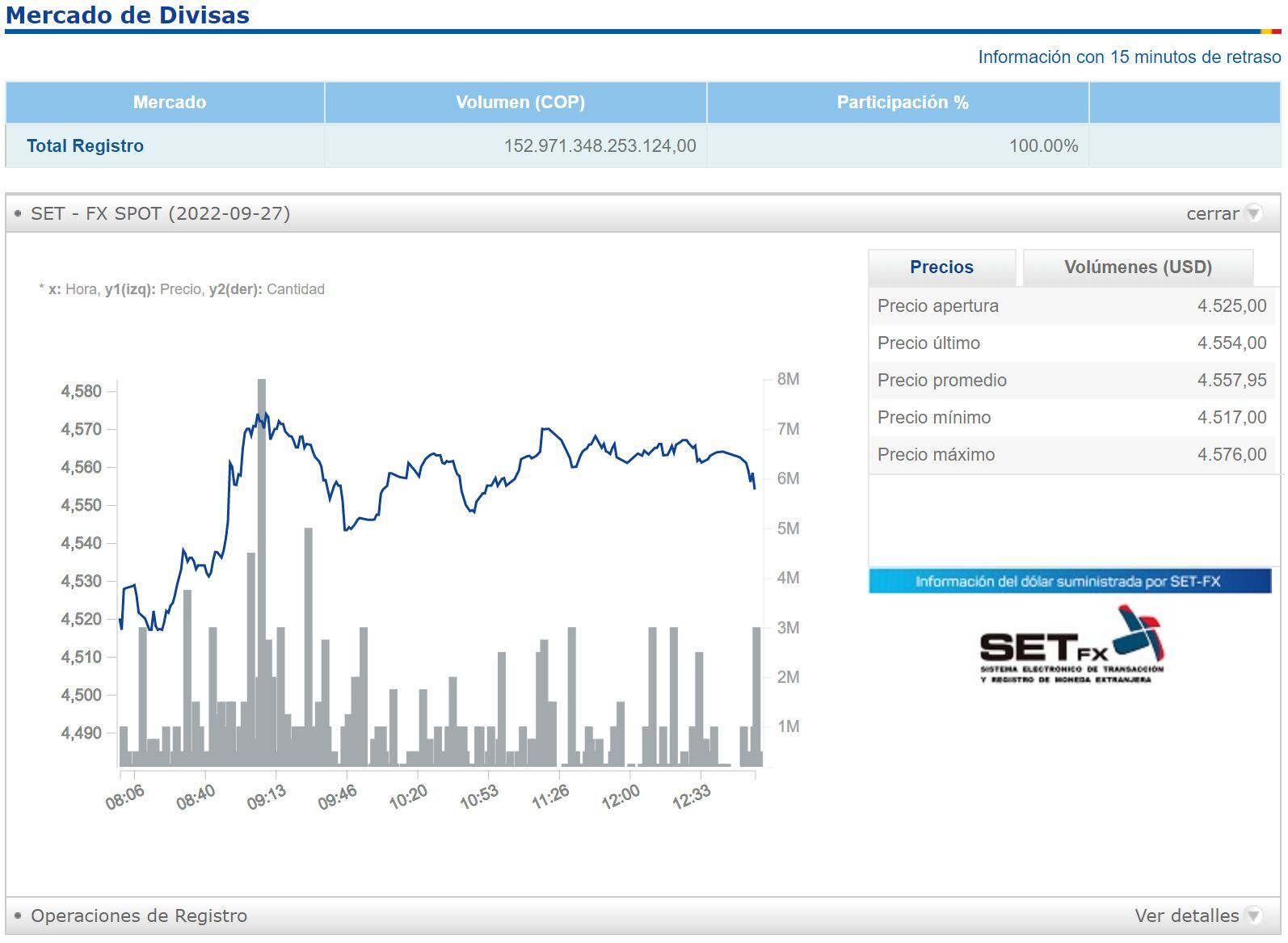Image resolution: width=1288 pixels, height=943 pixels.
Task: Switch to the Precios tab
Action: coord(941,267)
